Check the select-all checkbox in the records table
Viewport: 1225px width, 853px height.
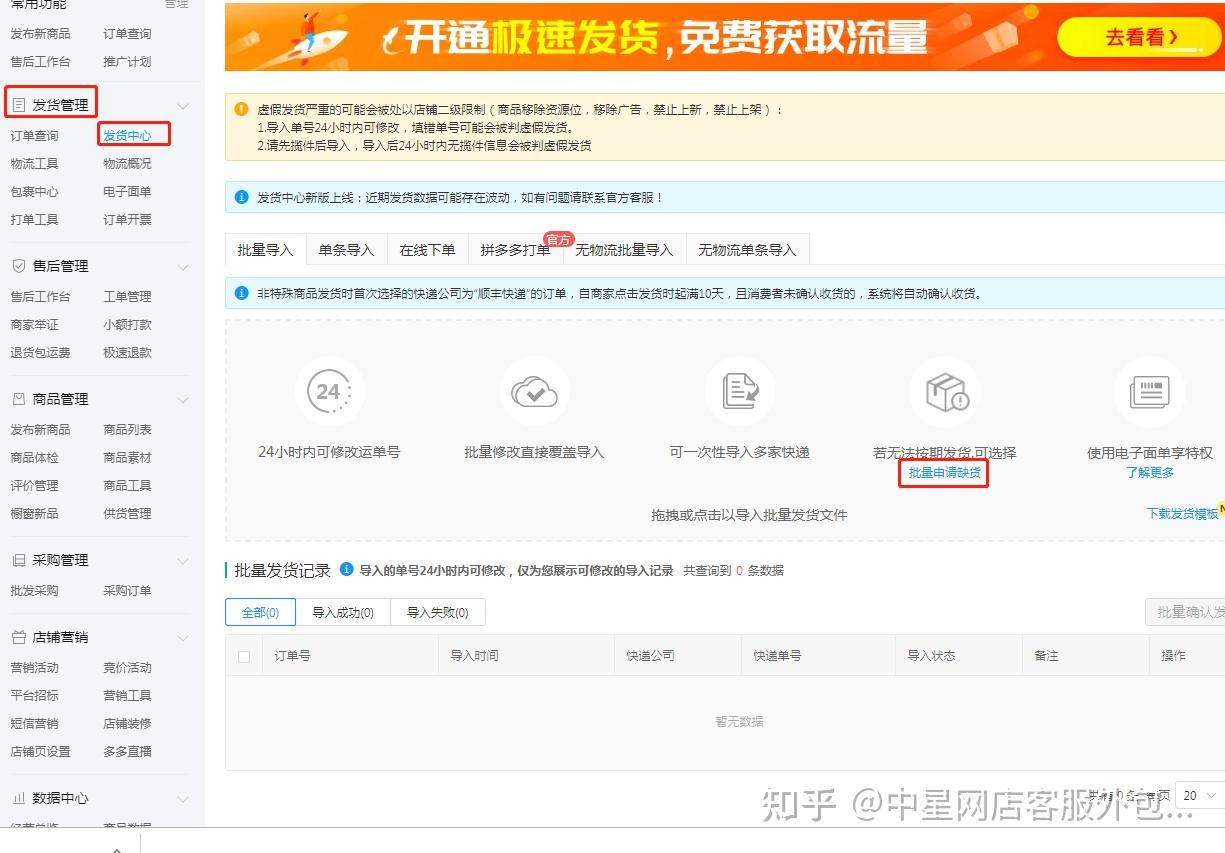coord(242,654)
